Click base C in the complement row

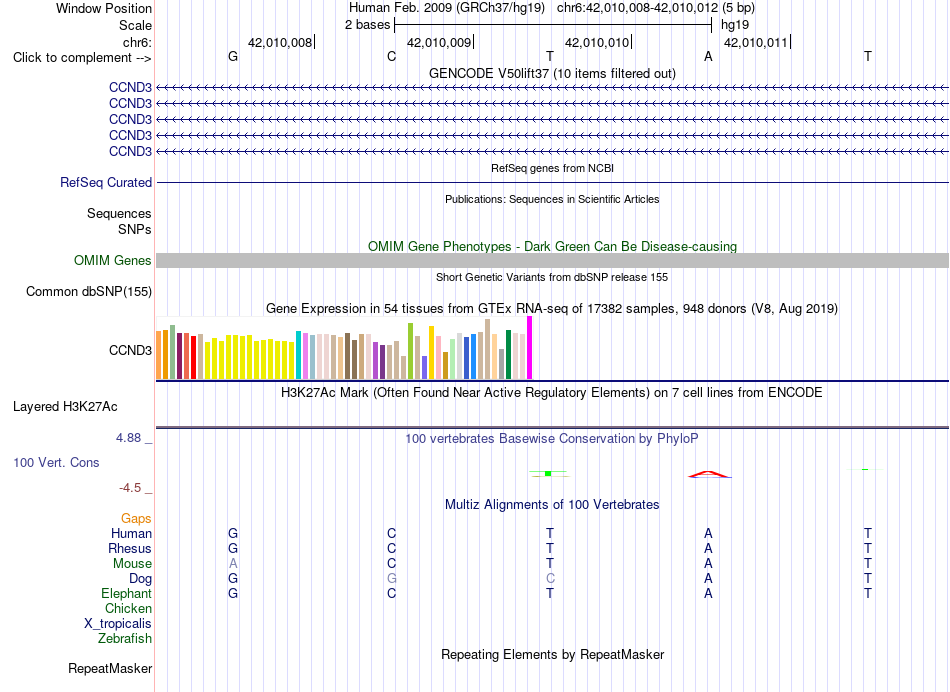(391, 56)
